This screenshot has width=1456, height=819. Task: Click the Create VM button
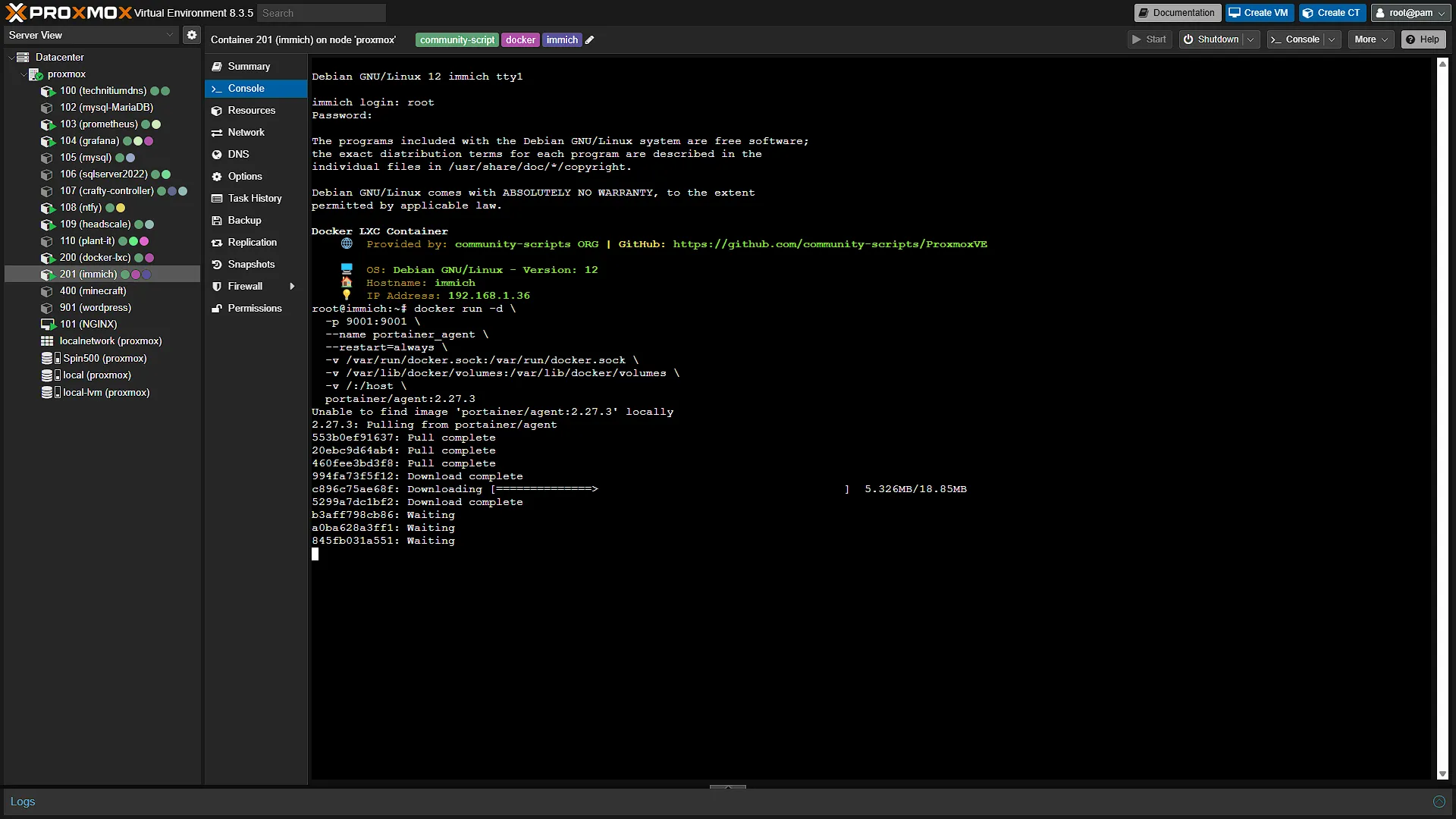pos(1259,13)
